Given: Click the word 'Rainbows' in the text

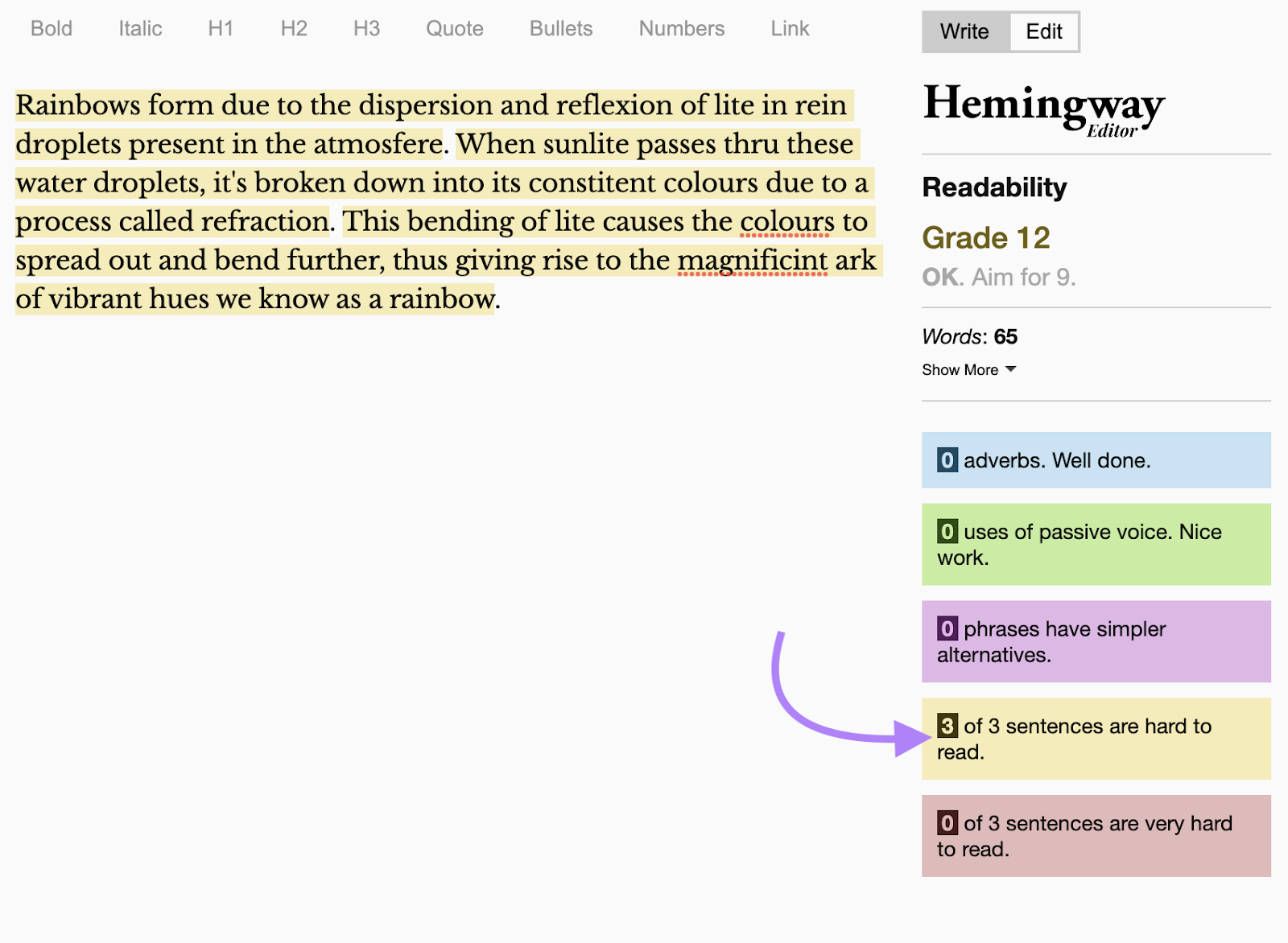Looking at the screenshot, I should (x=78, y=105).
